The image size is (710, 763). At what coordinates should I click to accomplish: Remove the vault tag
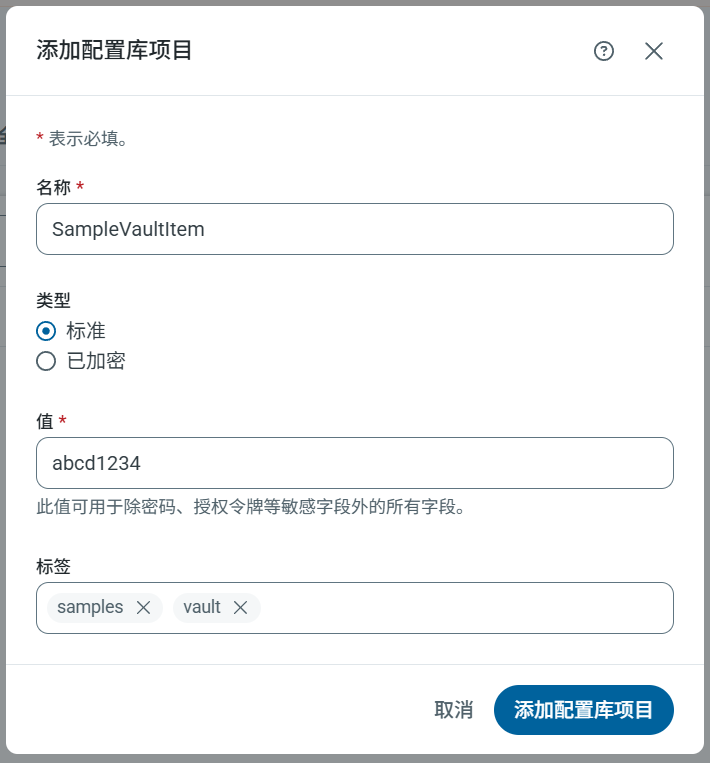[240, 607]
